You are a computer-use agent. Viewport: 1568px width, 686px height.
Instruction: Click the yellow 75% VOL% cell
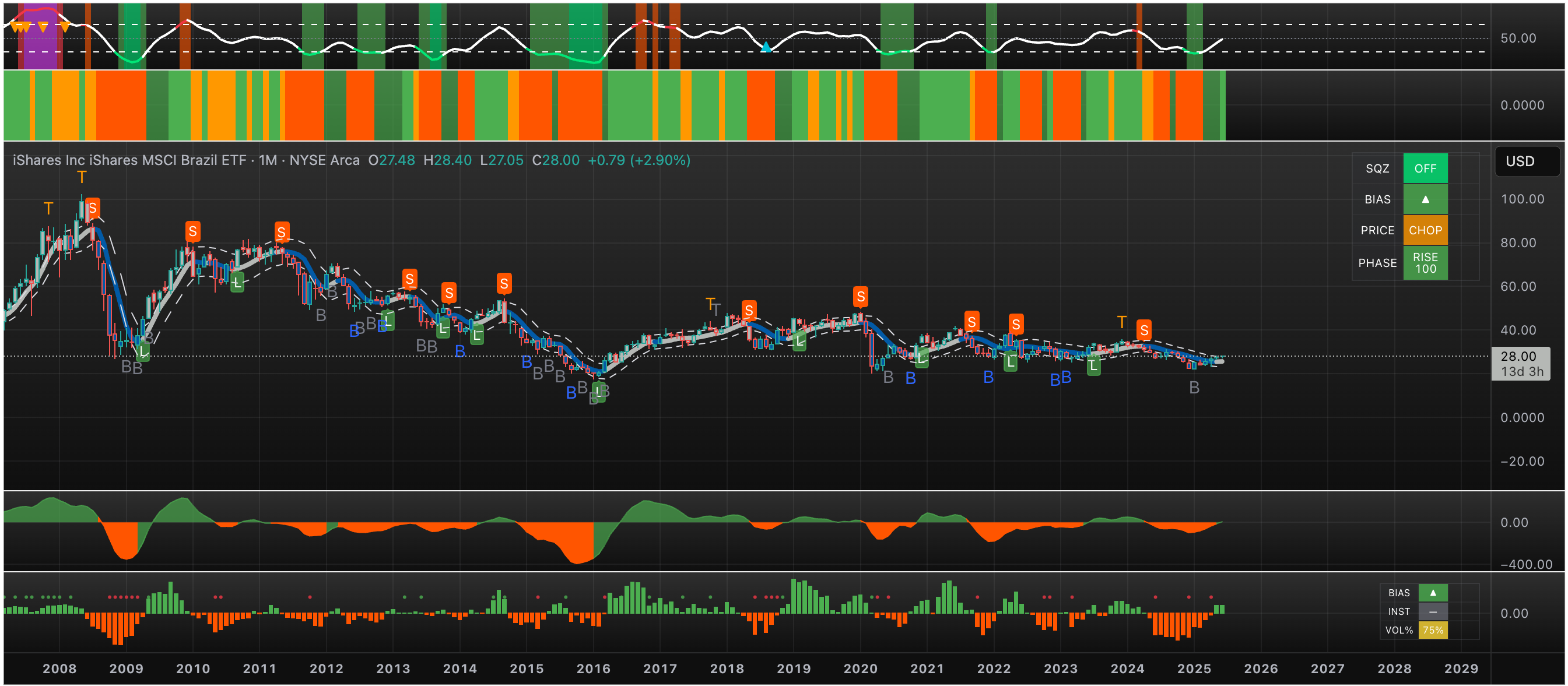1432,630
